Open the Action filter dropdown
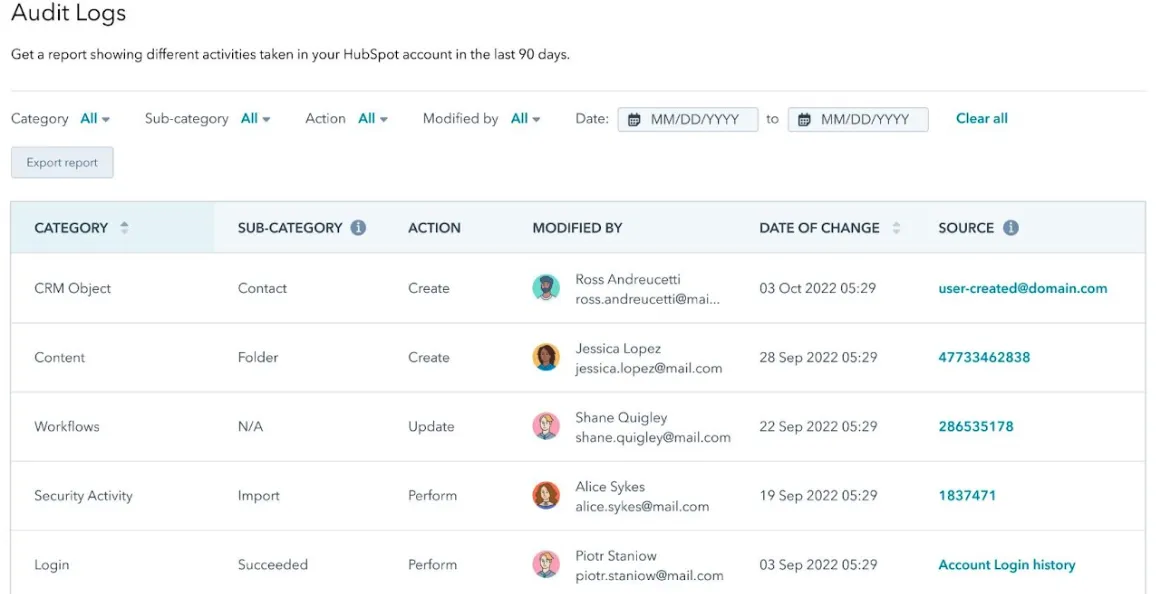Image resolution: width=1163 pixels, height=594 pixels. click(373, 119)
